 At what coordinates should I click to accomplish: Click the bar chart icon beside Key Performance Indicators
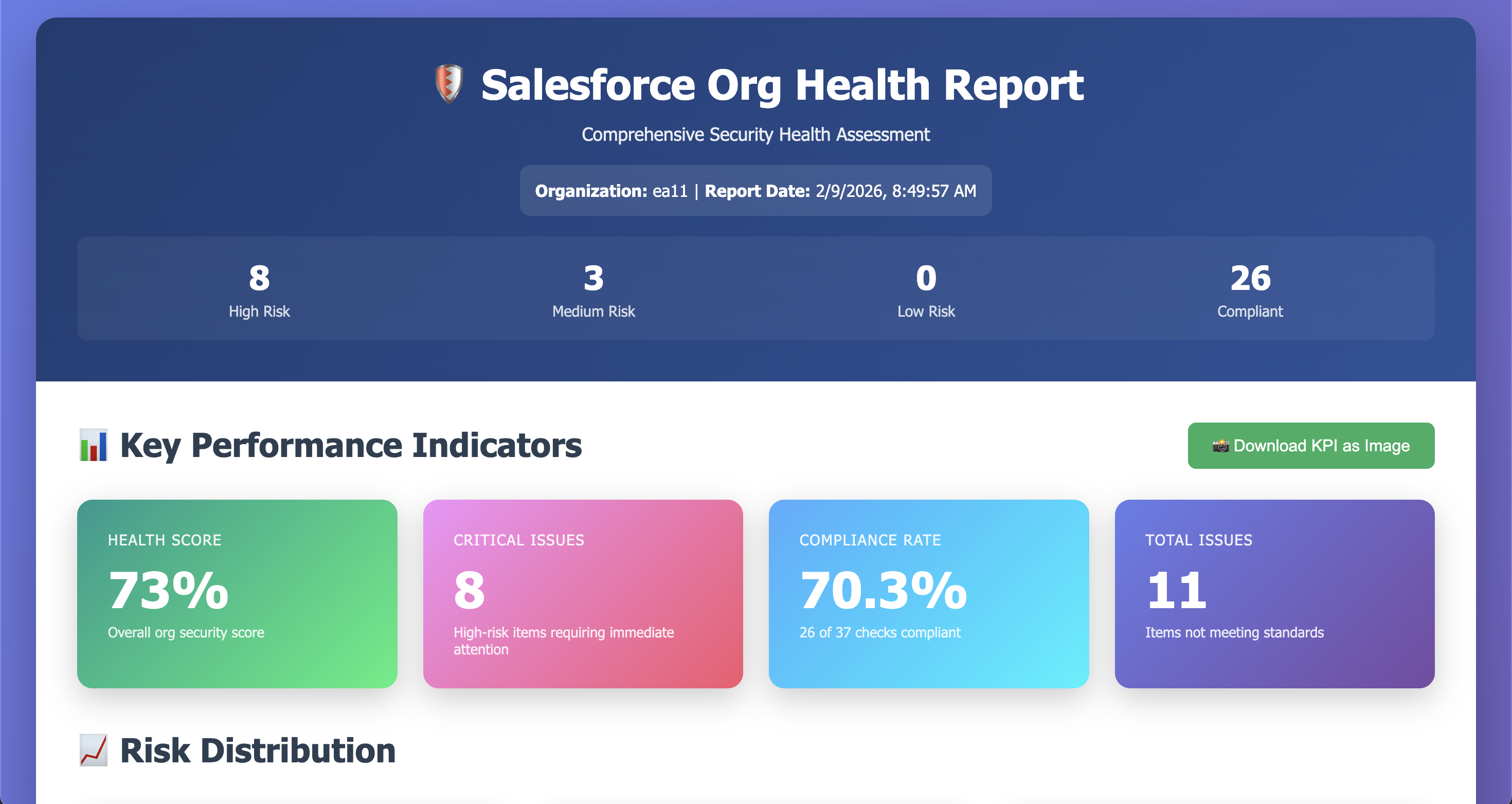[x=93, y=445]
